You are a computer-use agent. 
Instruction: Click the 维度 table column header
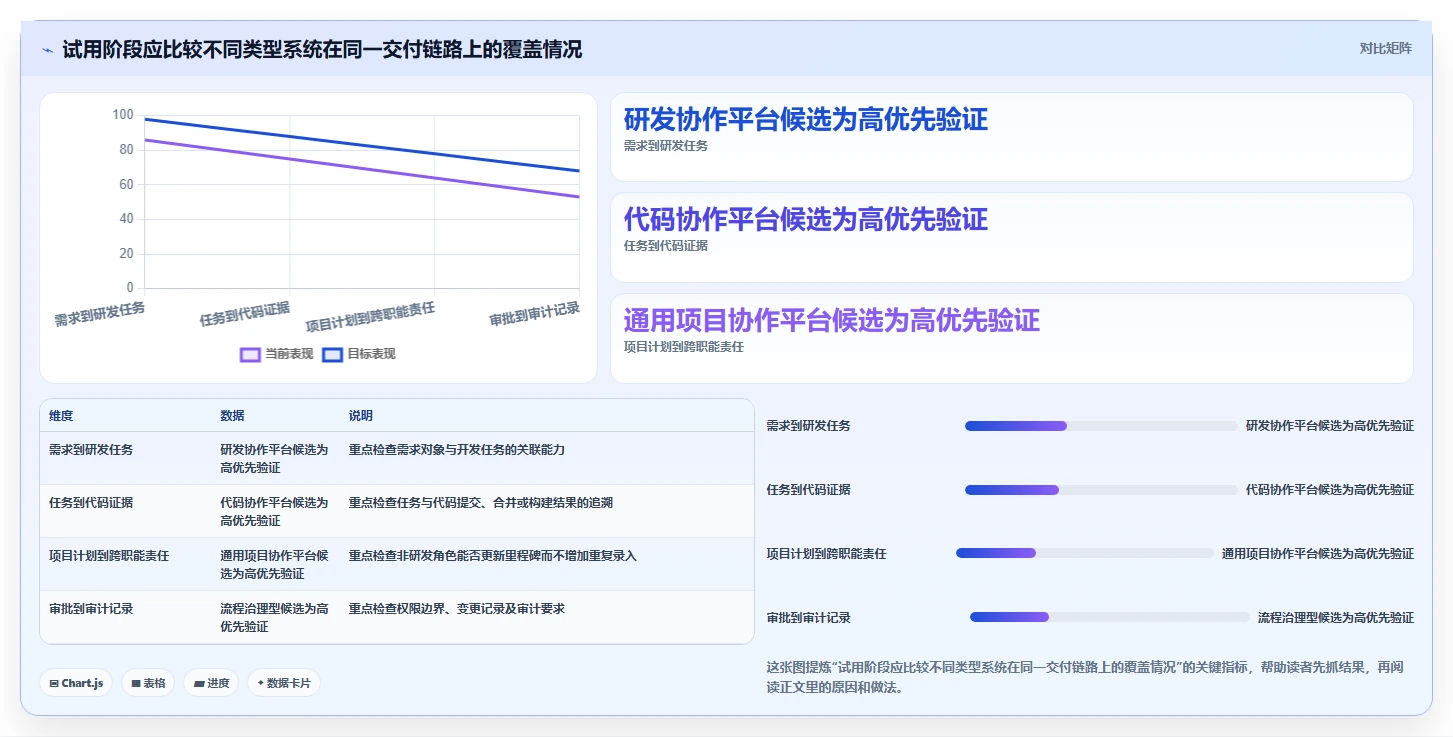coord(61,416)
